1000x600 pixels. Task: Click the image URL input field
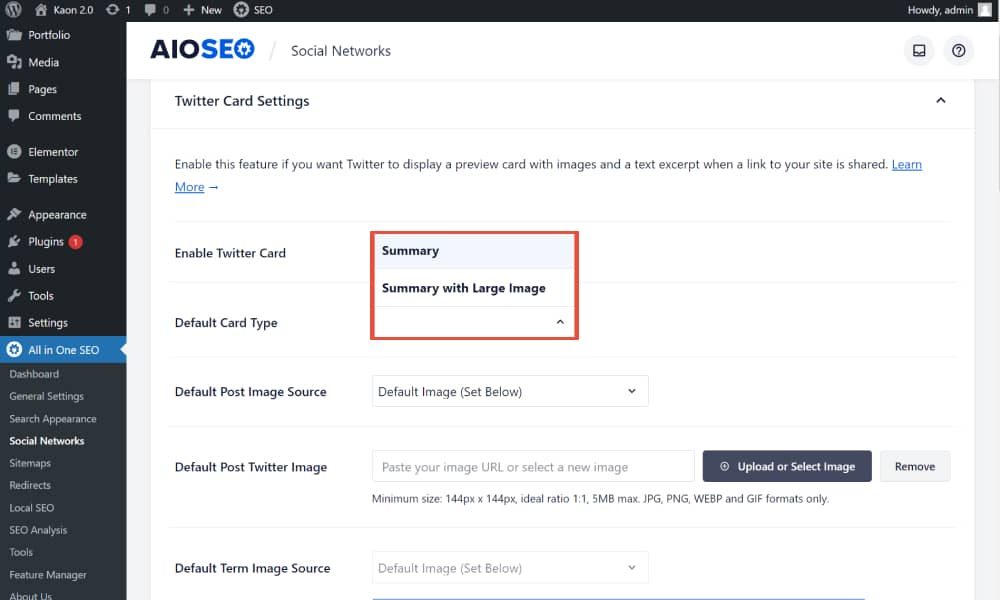[533, 467]
